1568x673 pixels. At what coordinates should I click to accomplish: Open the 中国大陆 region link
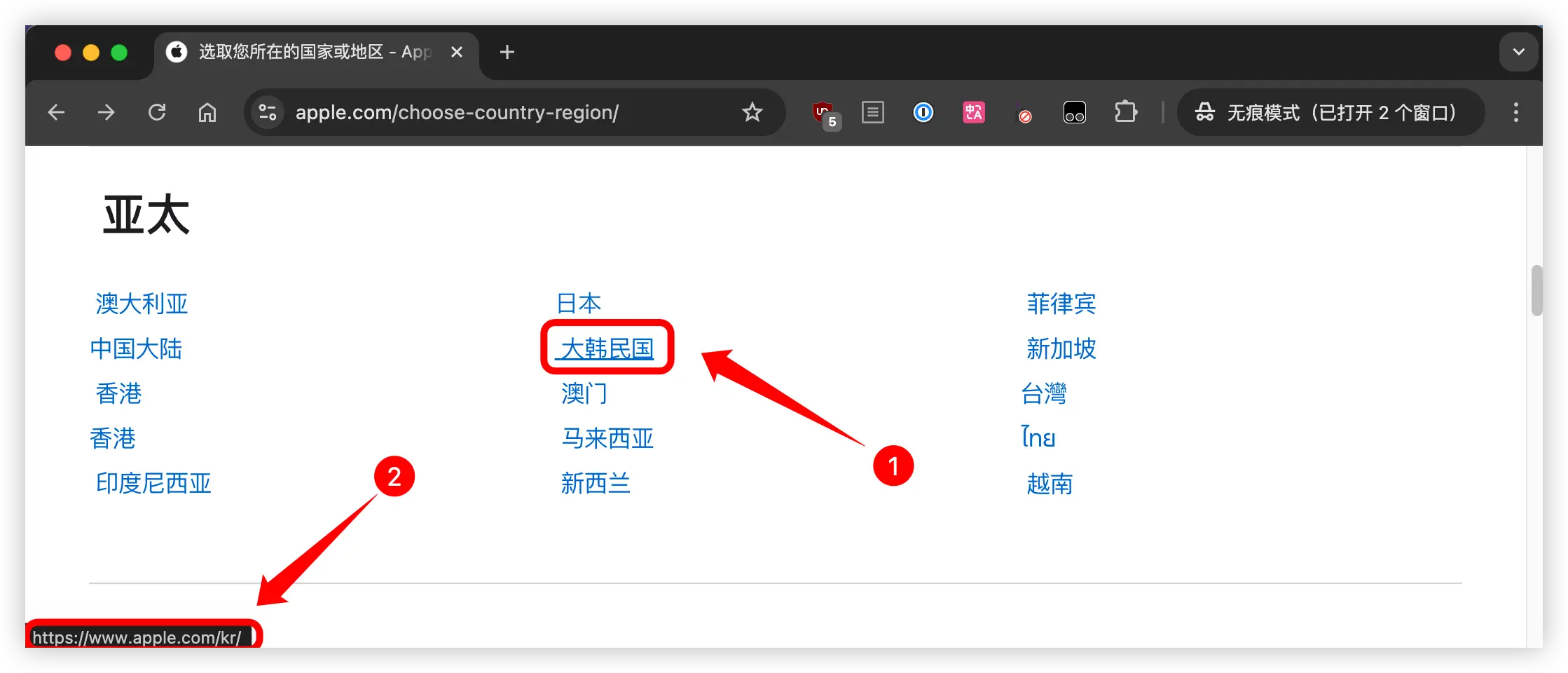click(x=136, y=348)
